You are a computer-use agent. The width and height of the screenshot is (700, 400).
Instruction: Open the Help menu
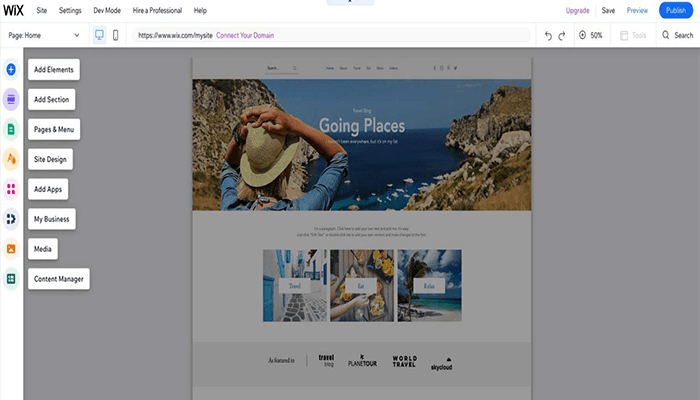point(200,10)
